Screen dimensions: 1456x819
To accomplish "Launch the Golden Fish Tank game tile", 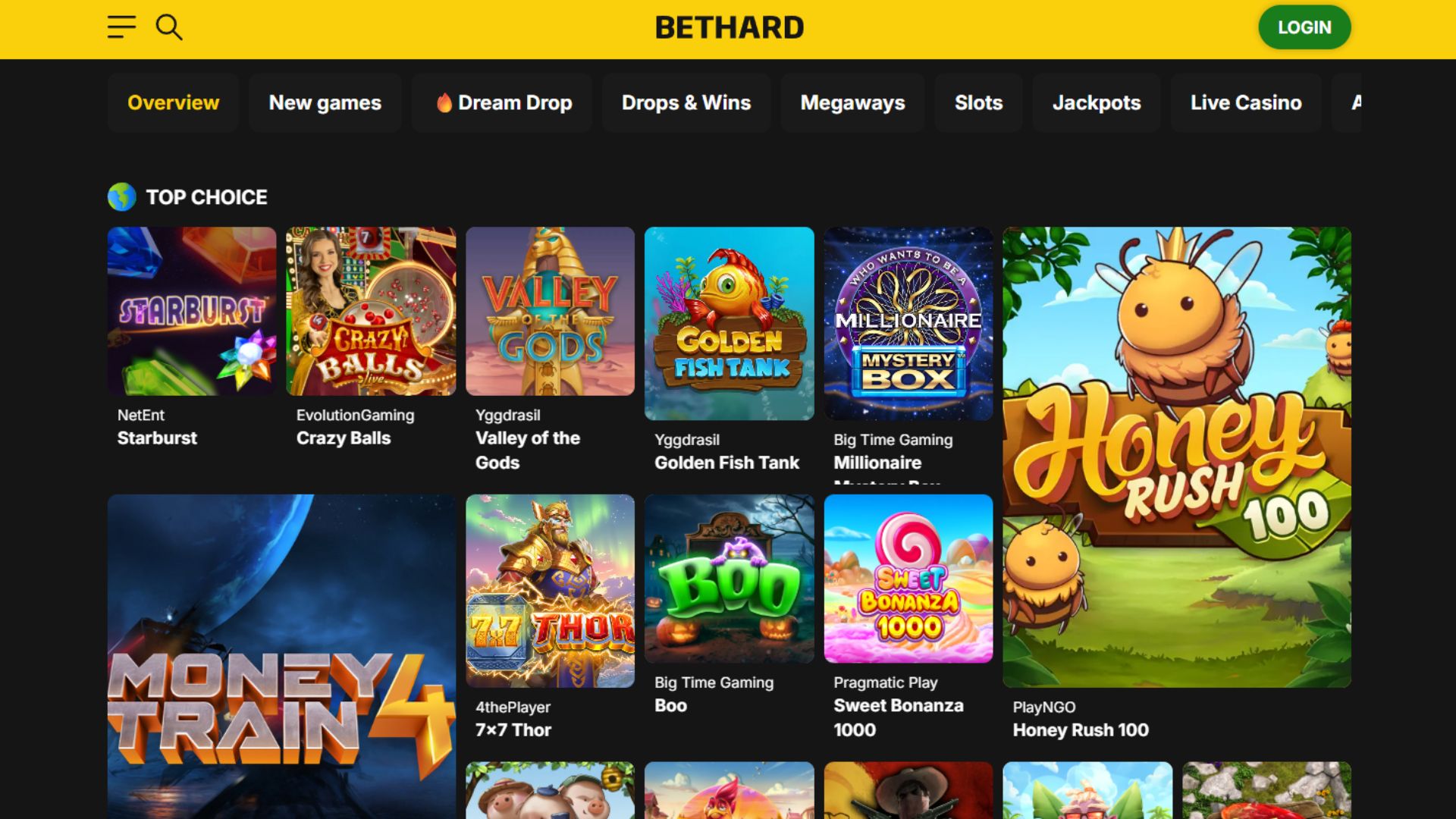I will 730,323.
